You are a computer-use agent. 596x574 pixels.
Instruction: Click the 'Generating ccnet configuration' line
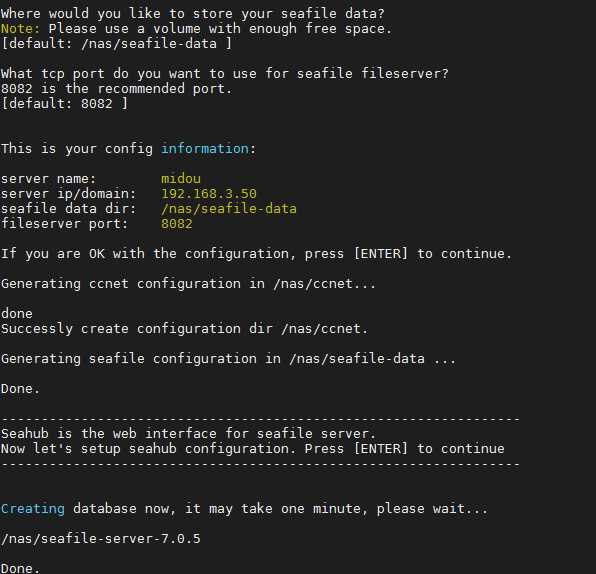[x=188, y=284]
